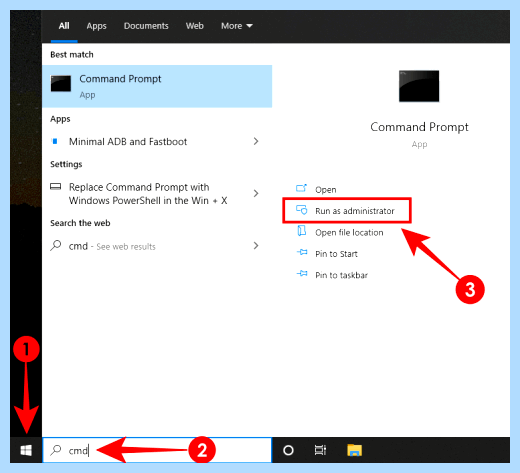Open Cortana circle icon on taskbar
520x473 pixels.
pyautogui.click(x=288, y=450)
